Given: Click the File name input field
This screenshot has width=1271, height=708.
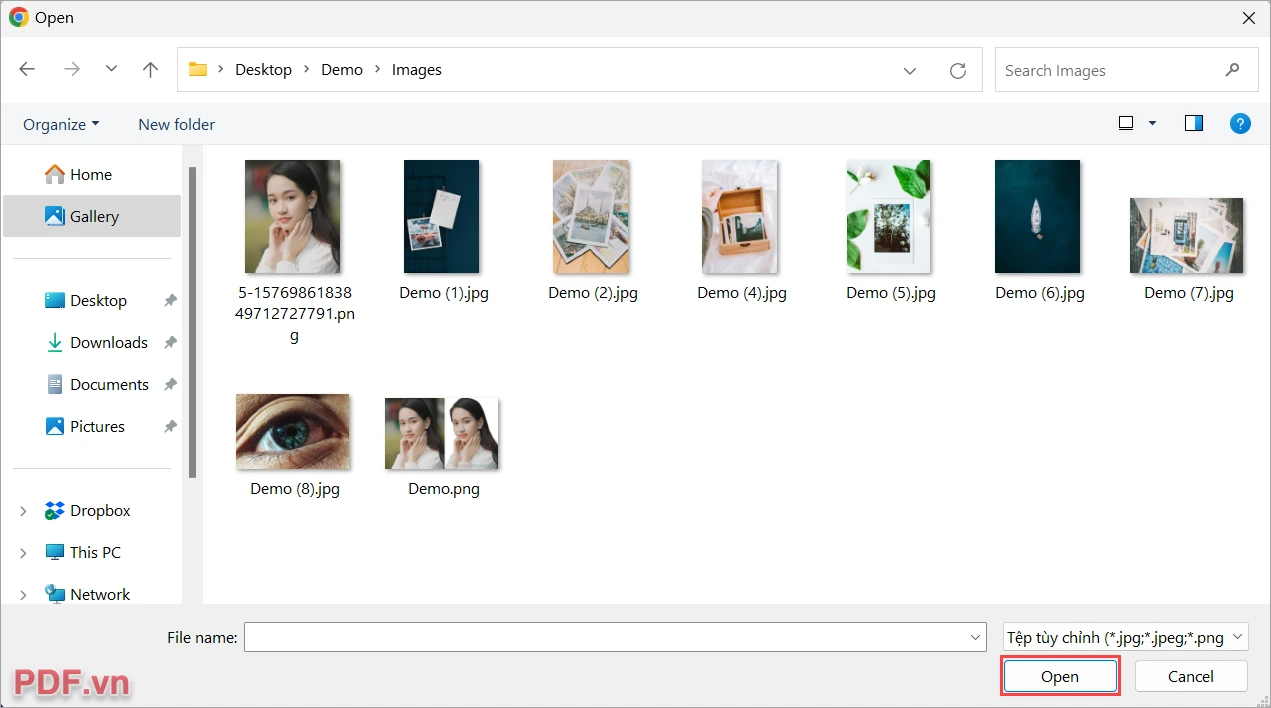Looking at the screenshot, I should [x=615, y=637].
